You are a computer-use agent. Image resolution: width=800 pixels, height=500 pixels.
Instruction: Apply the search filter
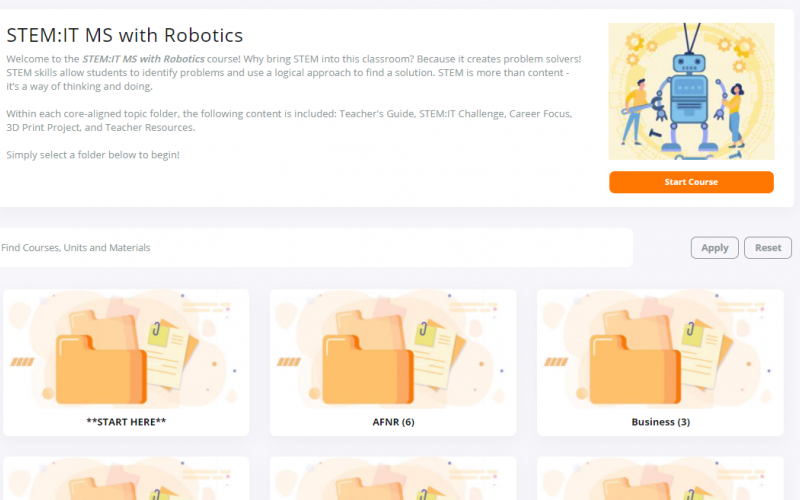(714, 248)
